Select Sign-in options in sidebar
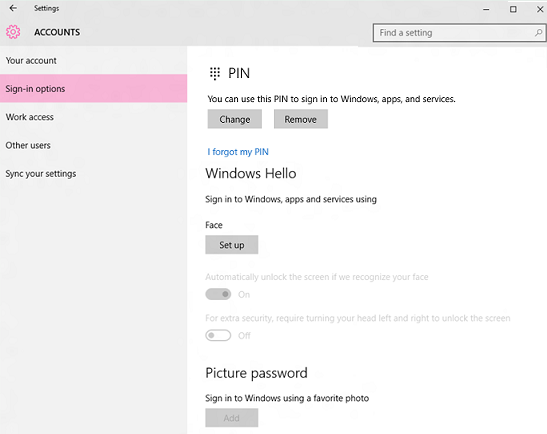Image resolution: width=547 pixels, height=434 pixels. click(x=93, y=89)
